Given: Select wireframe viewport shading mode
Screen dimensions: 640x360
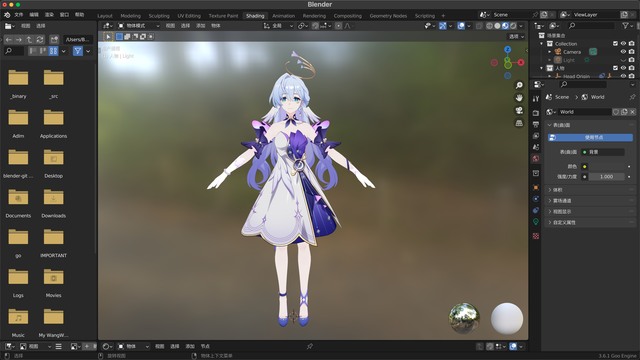Looking at the screenshot, I should (x=489, y=26).
